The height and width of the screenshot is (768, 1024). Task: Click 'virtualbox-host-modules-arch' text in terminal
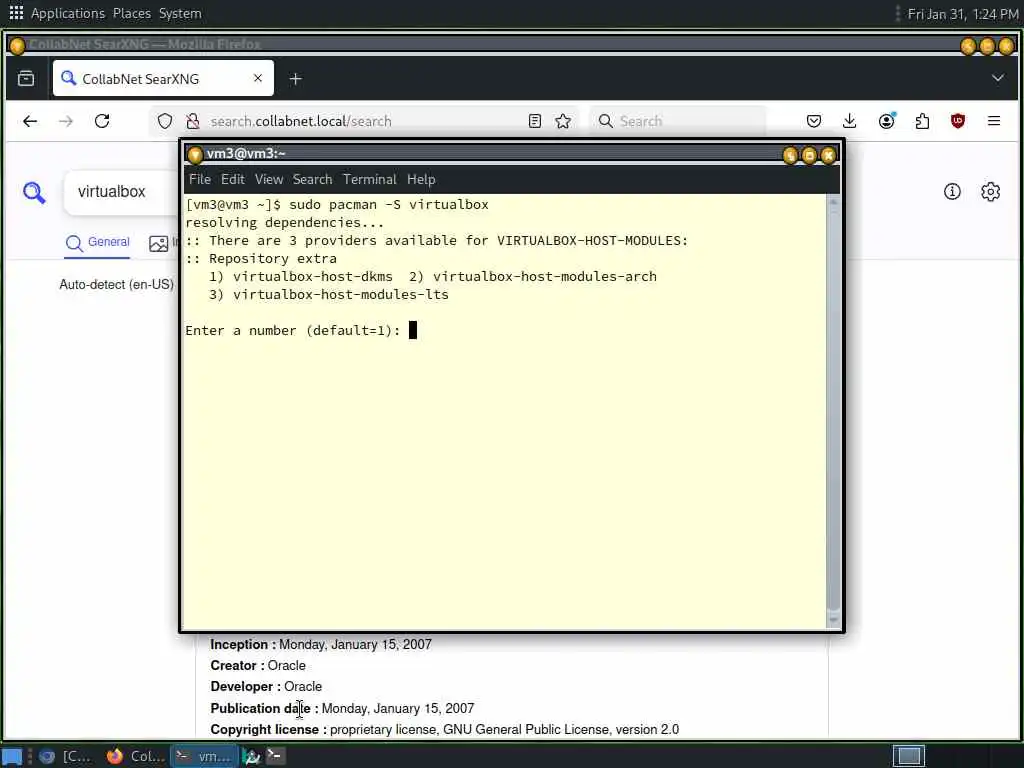tap(545, 276)
